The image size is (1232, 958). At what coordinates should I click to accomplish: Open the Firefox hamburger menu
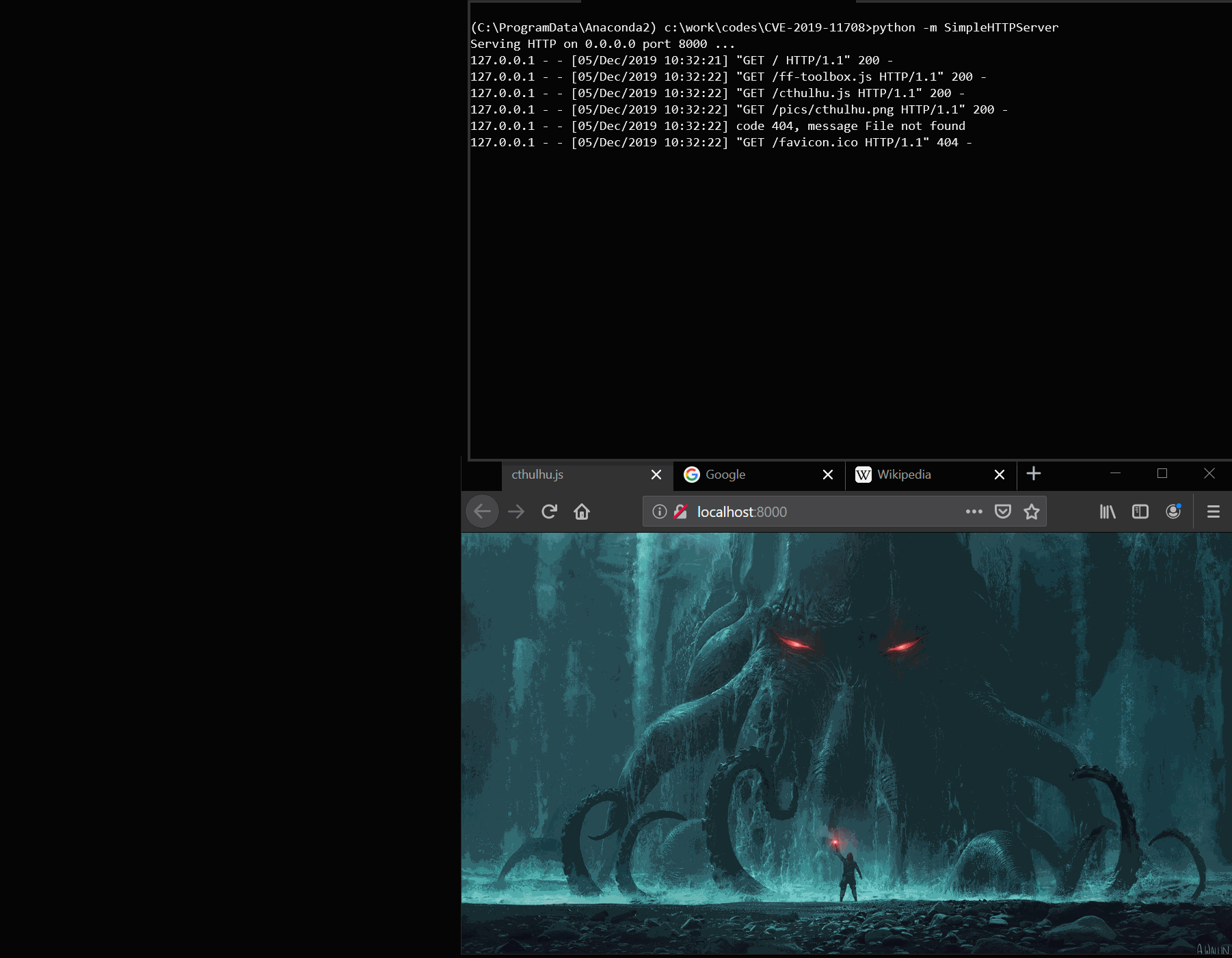(1214, 511)
